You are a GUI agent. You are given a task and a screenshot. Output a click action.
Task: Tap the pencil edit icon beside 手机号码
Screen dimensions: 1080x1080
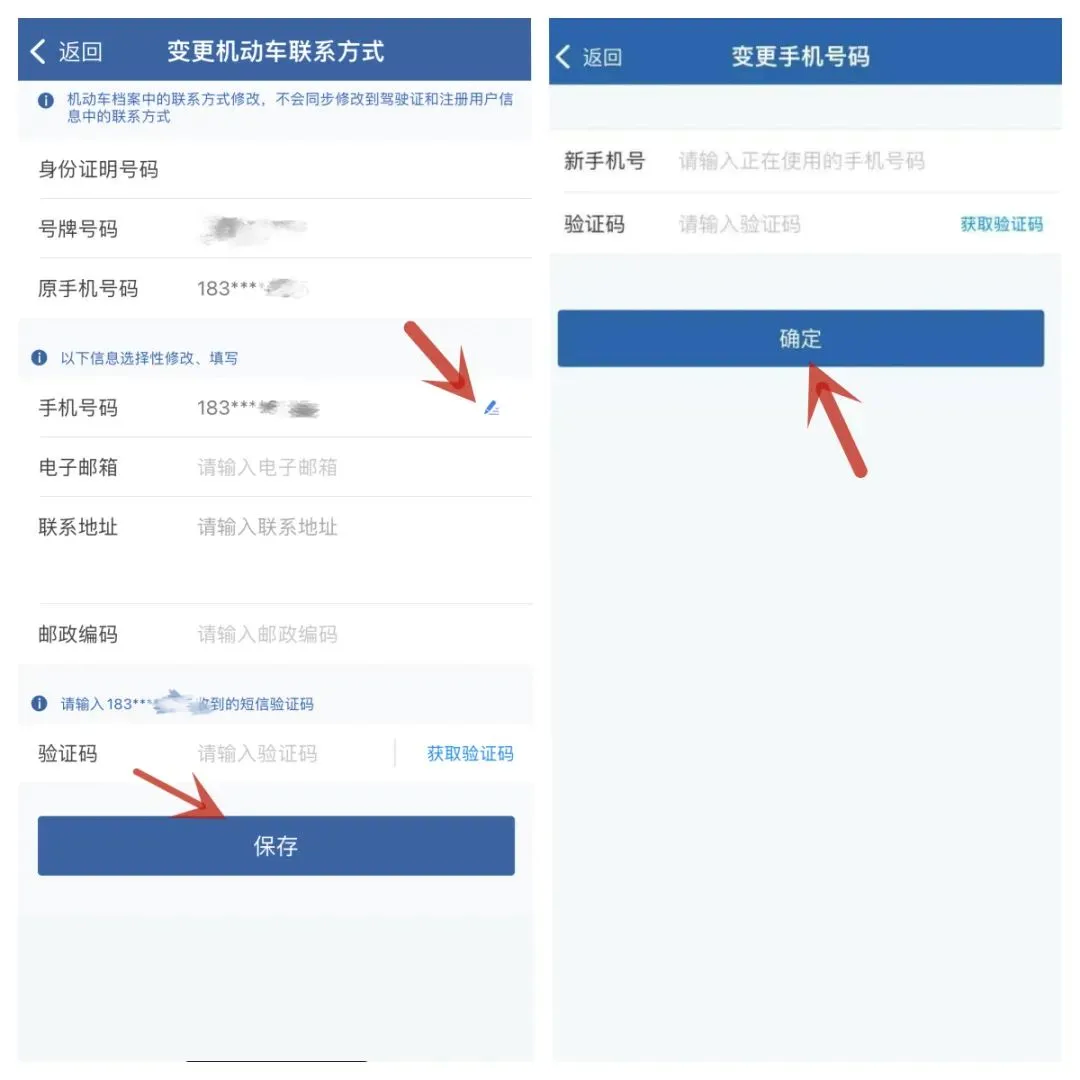(x=491, y=408)
